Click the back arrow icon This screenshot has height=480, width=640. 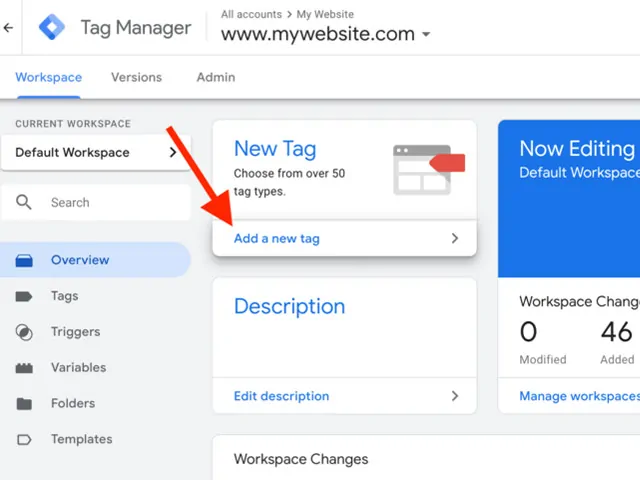(x=9, y=27)
